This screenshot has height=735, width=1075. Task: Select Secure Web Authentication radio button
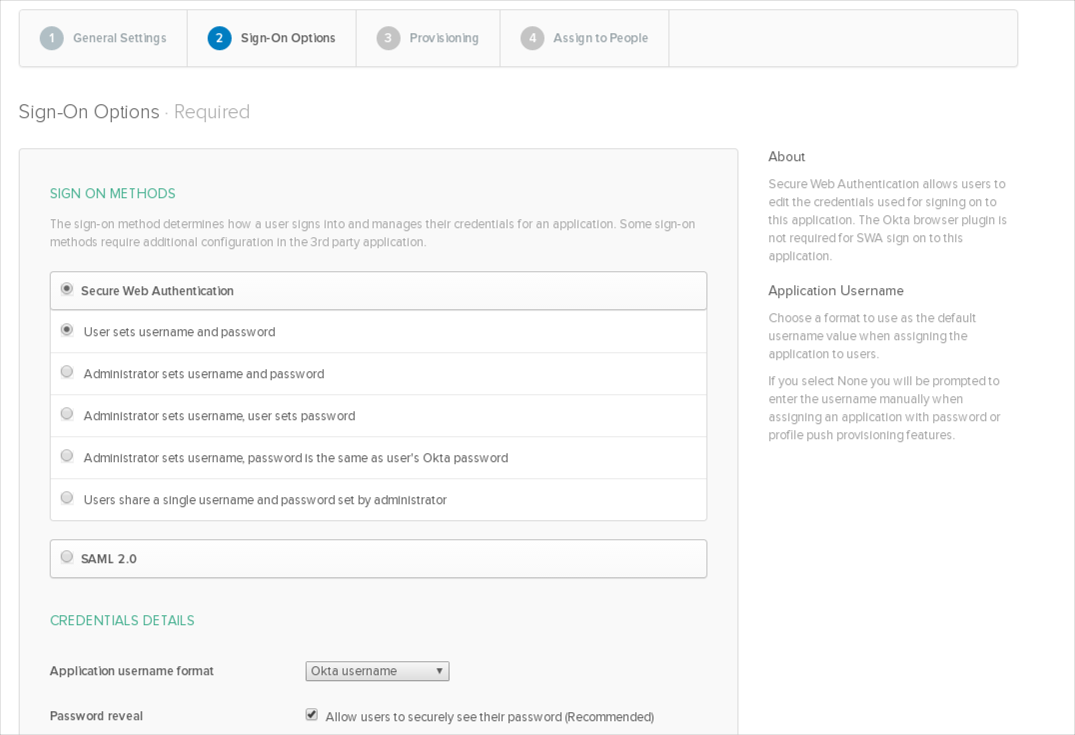point(67,289)
